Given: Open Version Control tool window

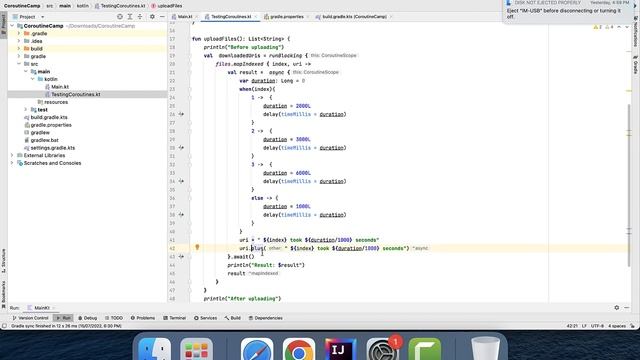Looking at the screenshot, I should 30,318.
